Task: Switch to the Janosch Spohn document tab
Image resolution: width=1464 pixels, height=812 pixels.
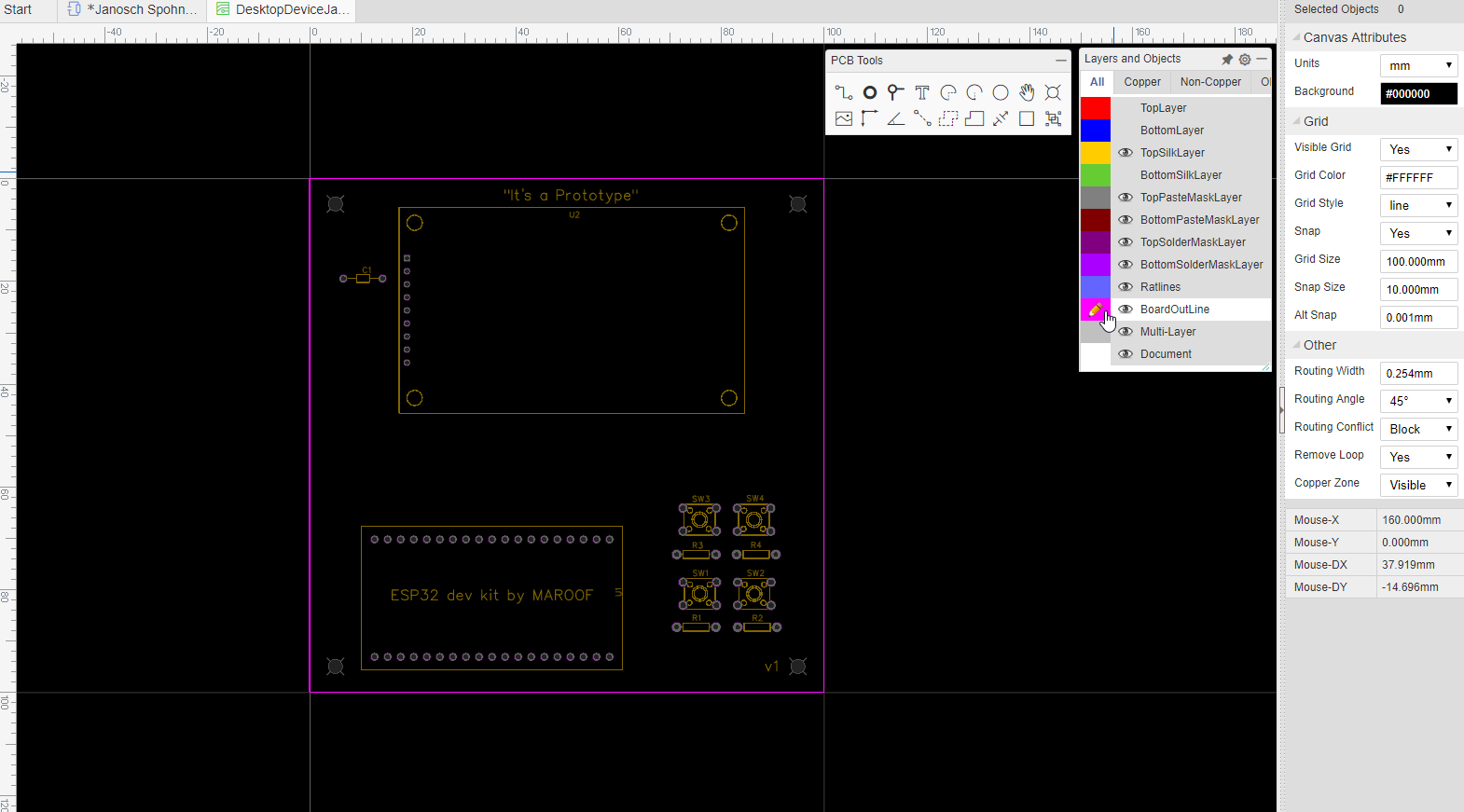Action: (x=132, y=9)
